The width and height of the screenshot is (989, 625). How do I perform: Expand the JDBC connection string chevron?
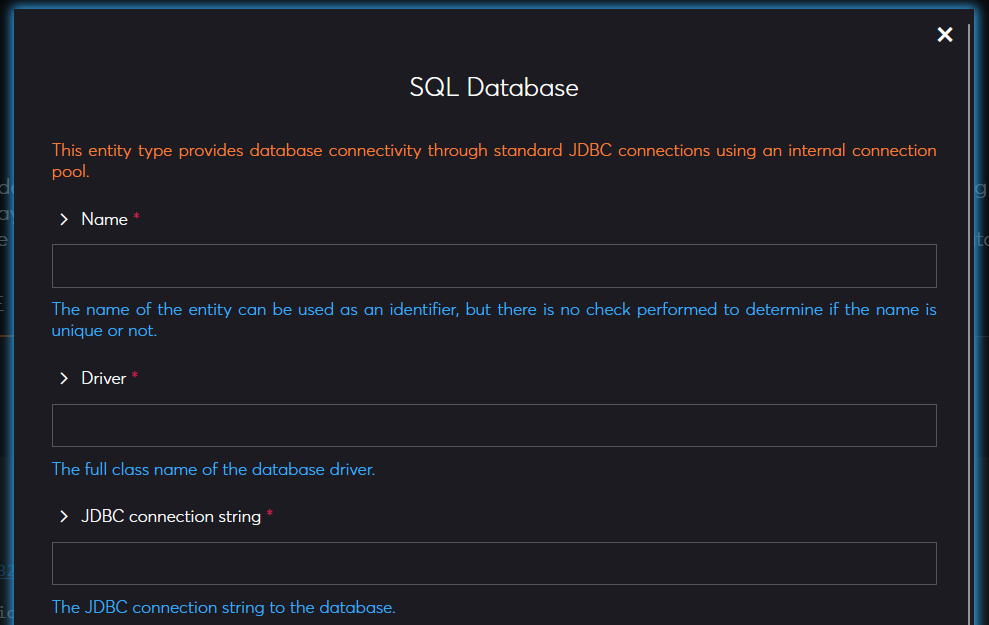coord(64,517)
